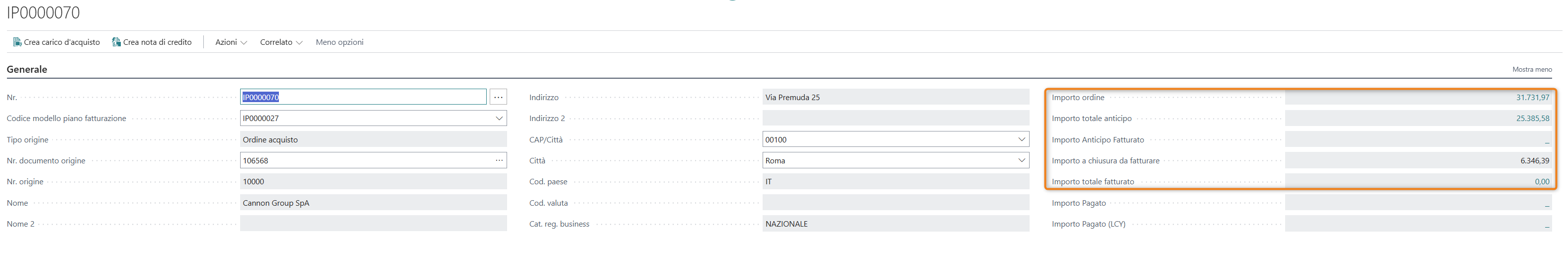Click the Crea nota di credito icon
The width and height of the screenshot is (1568, 256).
116,42
